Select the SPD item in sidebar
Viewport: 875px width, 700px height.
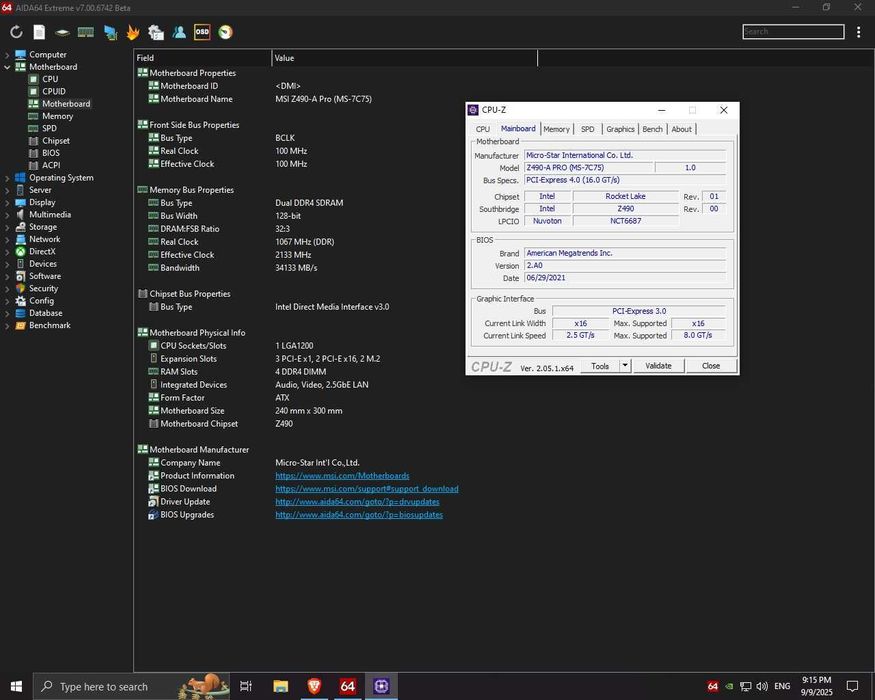49,129
